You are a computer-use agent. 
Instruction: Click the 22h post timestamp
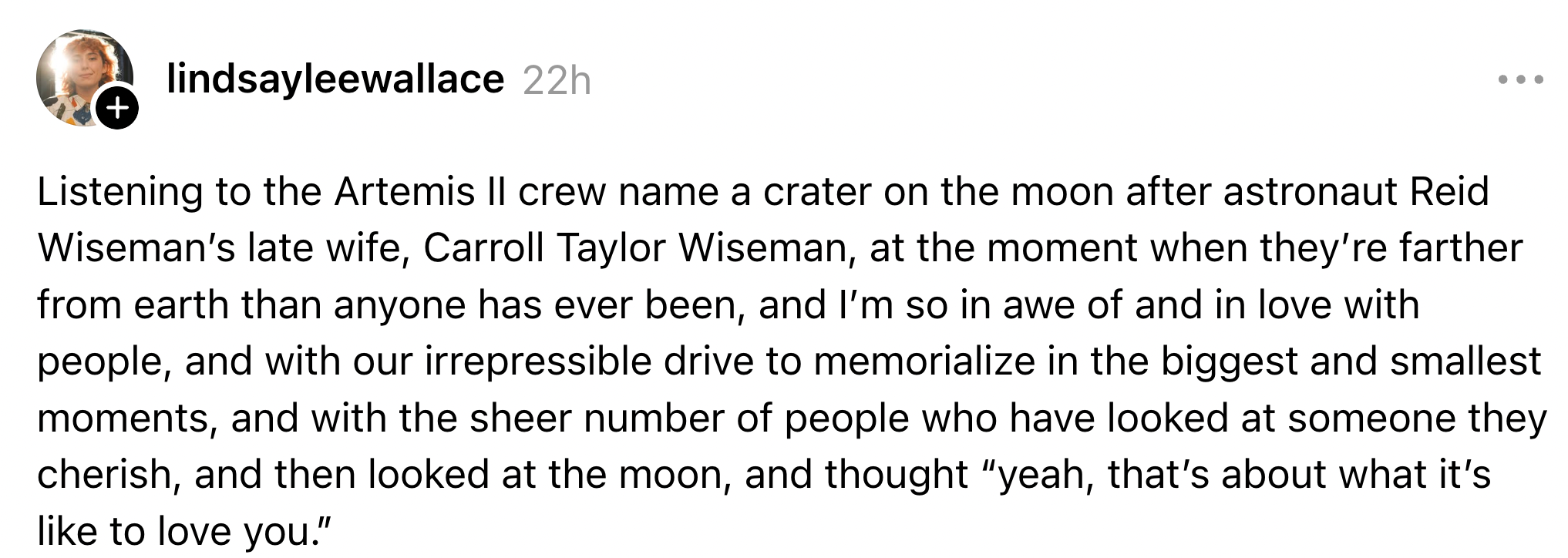(557, 80)
